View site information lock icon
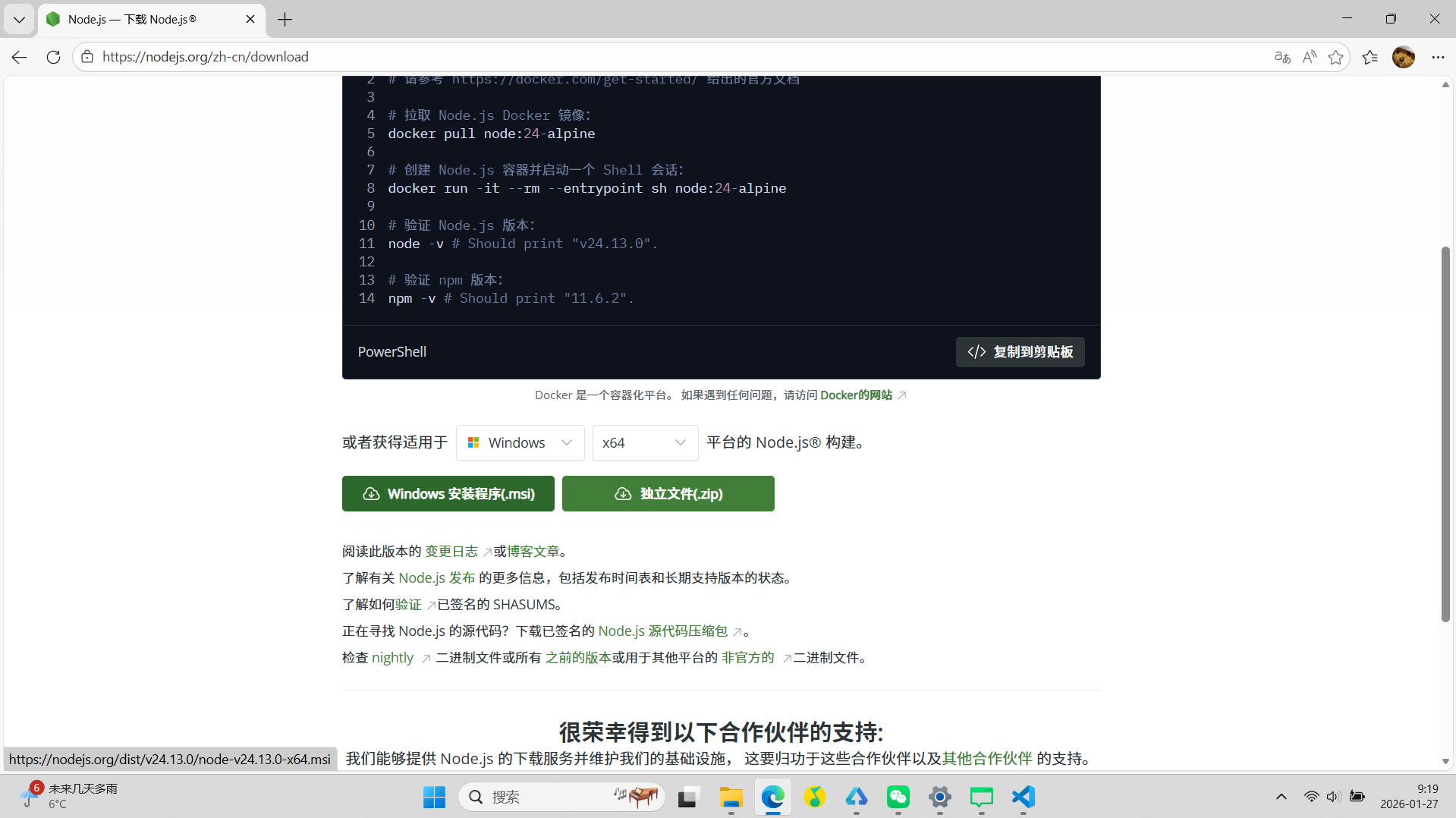1456x818 pixels. 87,57
